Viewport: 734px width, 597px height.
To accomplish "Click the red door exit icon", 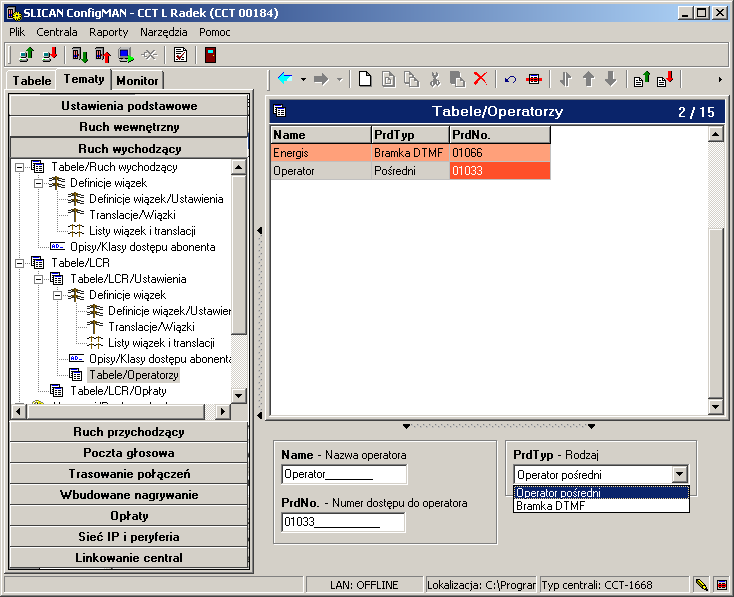I will coord(210,55).
